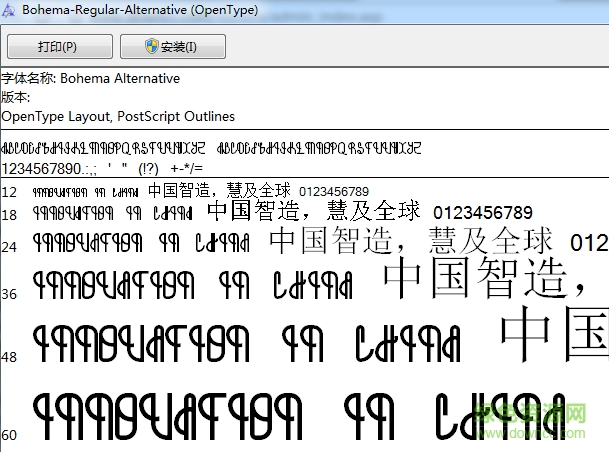Select the window title Bohema-Regular-Alternative (OpenType)
This screenshot has width=609, height=452.
click(140, 10)
